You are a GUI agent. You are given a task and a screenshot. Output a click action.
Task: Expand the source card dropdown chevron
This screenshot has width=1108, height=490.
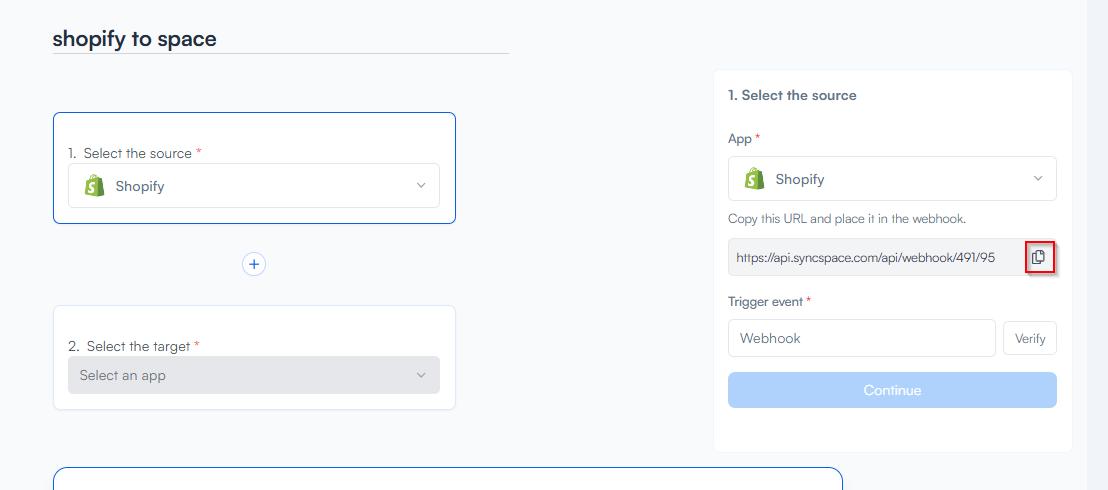click(421, 186)
